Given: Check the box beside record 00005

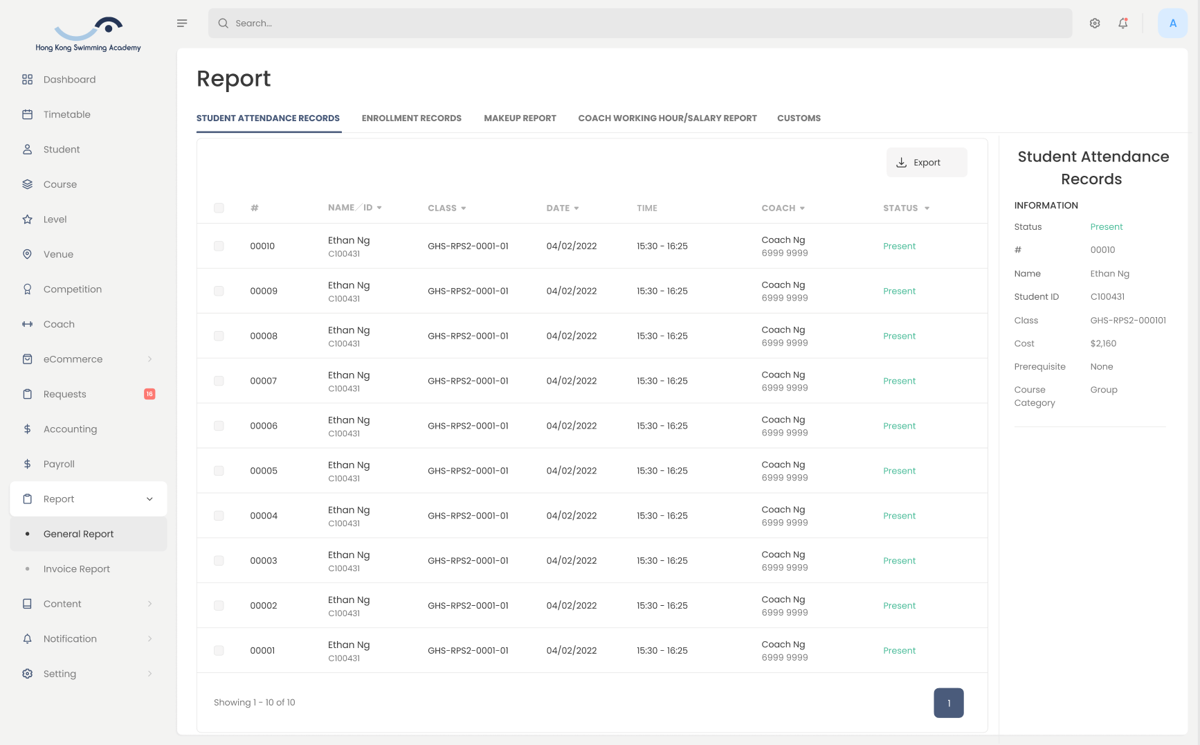Looking at the screenshot, I should coord(219,471).
